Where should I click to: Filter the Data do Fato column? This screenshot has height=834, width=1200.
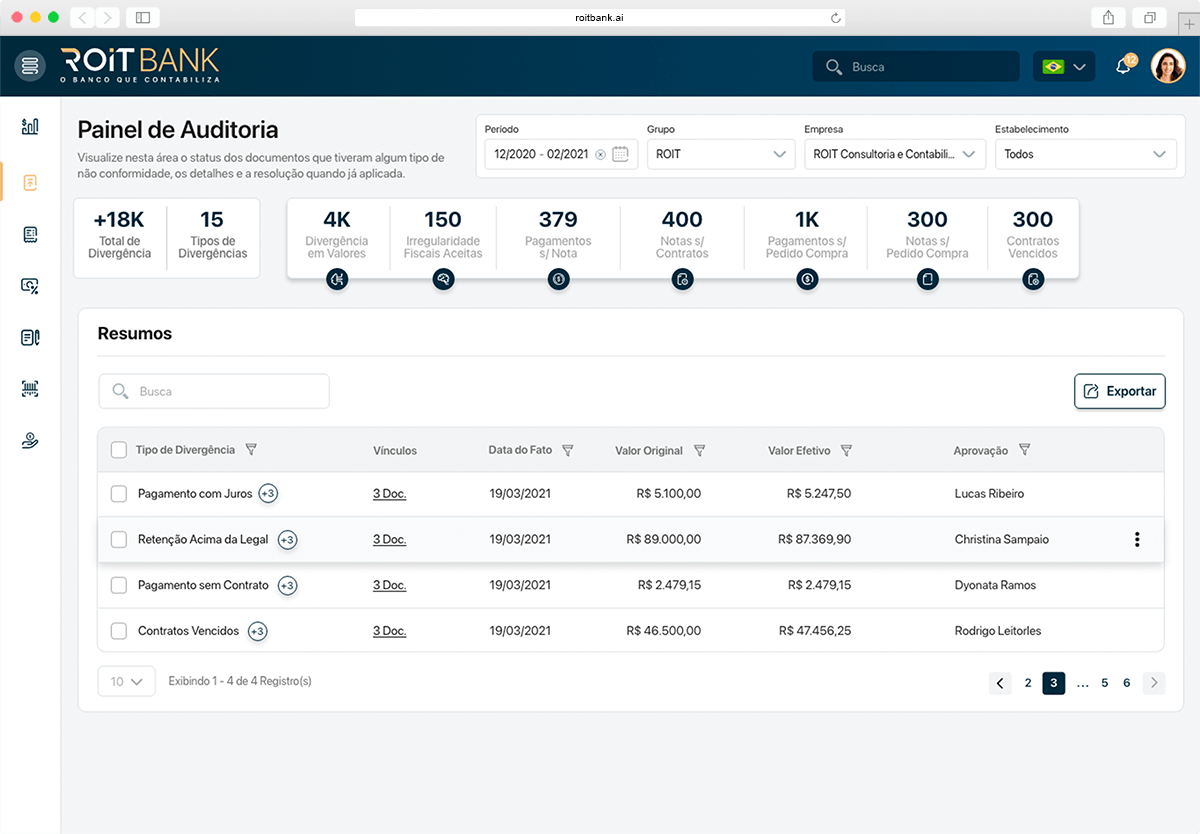(568, 451)
